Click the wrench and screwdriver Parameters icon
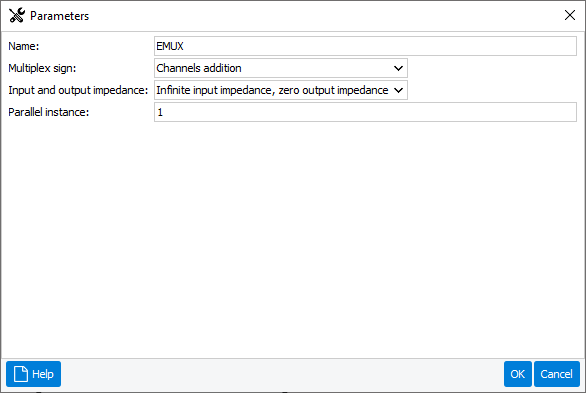Image resolution: width=586 pixels, height=393 pixels. (x=17, y=16)
